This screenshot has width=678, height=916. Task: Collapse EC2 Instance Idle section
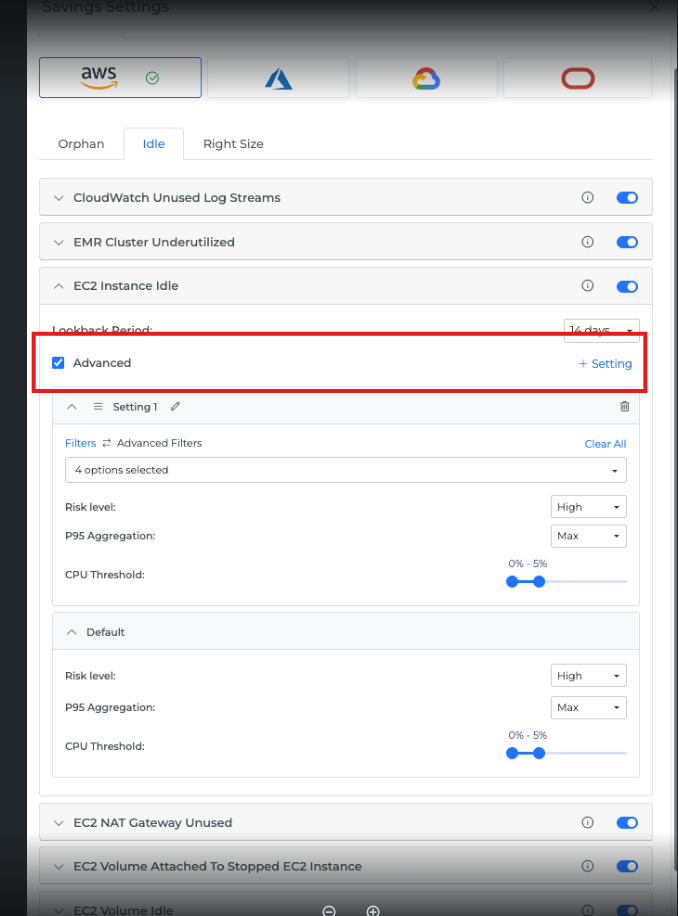click(x=58, y=286)
